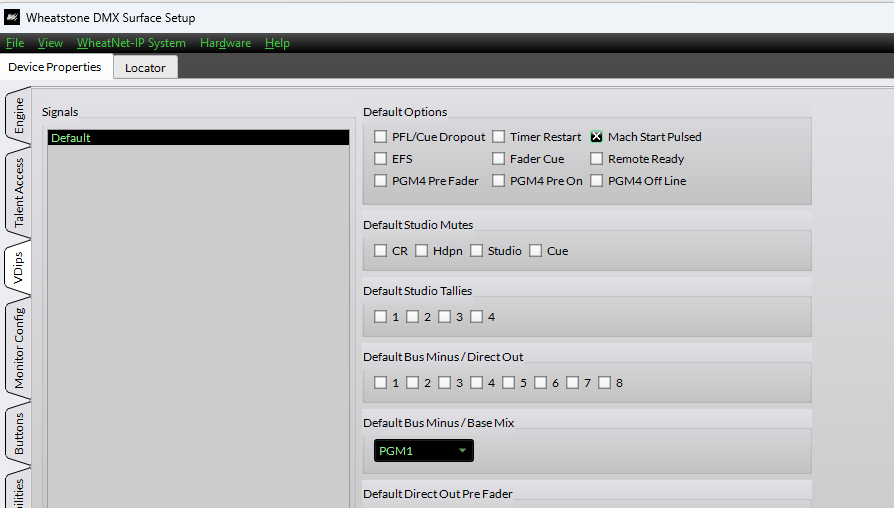
Task: Check Bus Minus / Direct Out box 6
Action: (541, 383)
